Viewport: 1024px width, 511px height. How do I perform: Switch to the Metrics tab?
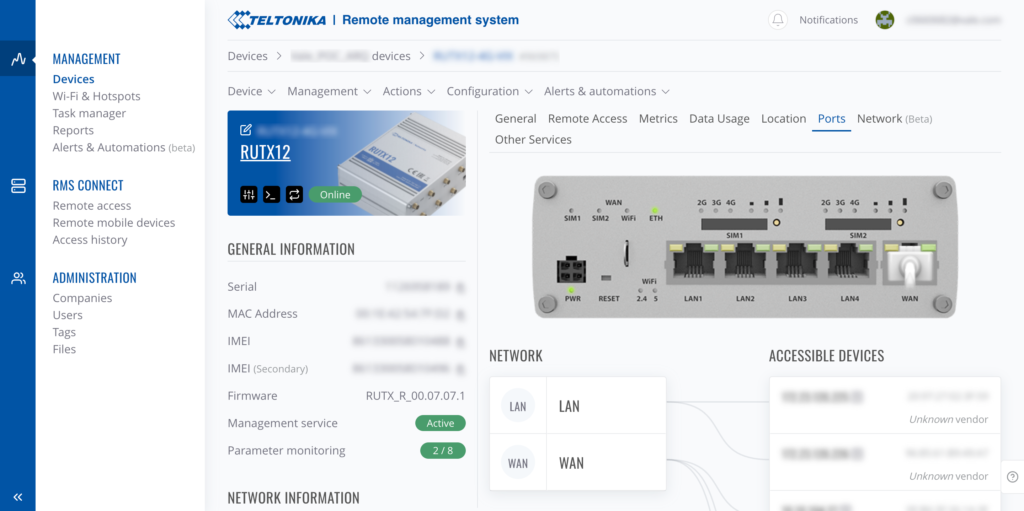point(658,119)
